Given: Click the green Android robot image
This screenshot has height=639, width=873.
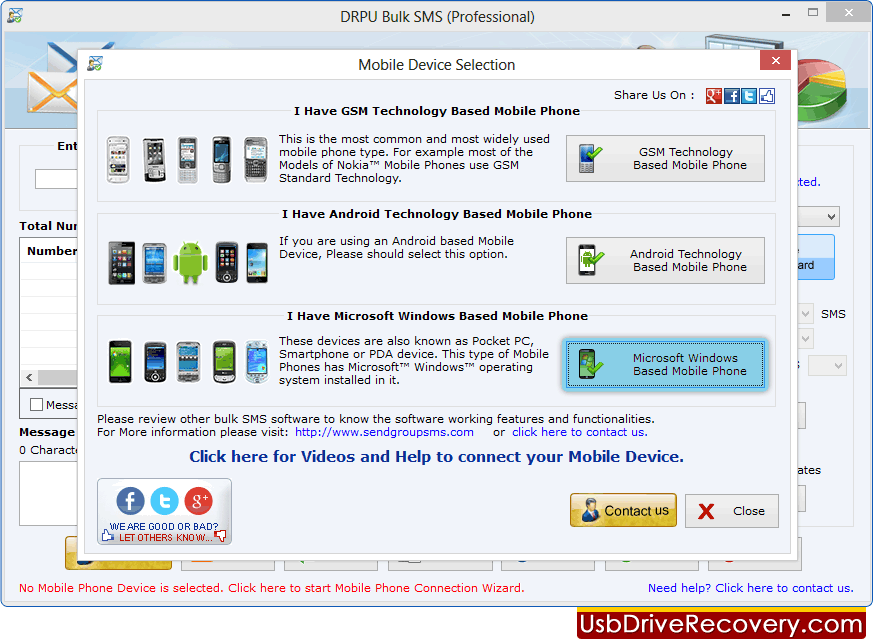Looking at the screenshot, I should click(x=190, y=262).
